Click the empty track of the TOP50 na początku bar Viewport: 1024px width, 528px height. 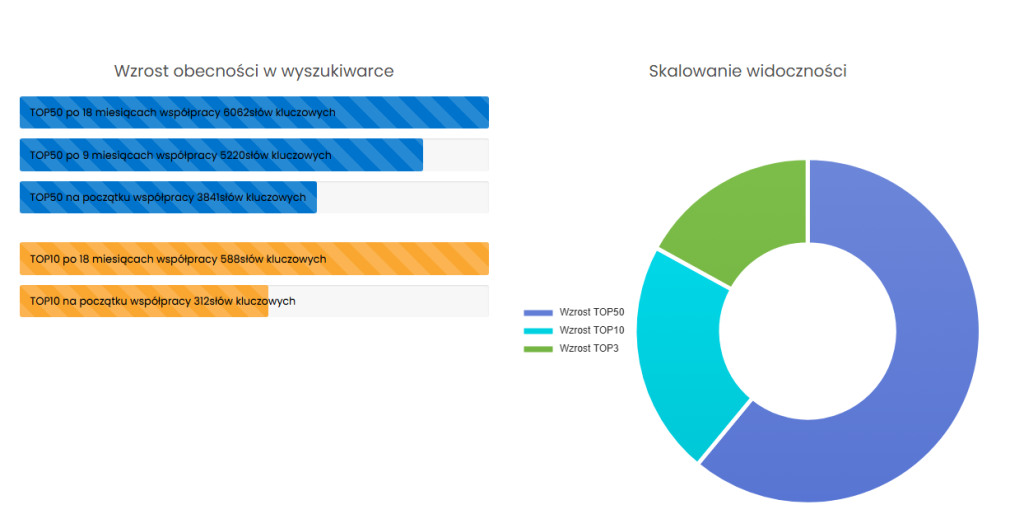[x=402, y=198]
